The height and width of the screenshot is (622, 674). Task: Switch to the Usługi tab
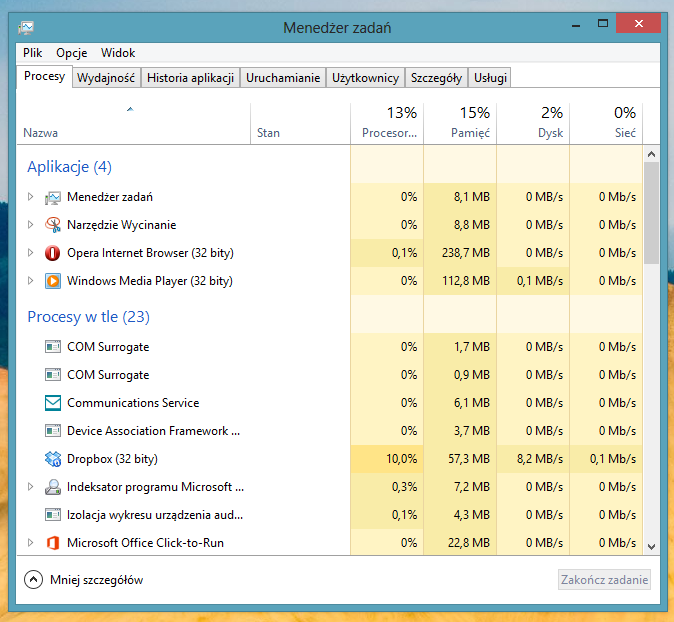coord(490,78)
